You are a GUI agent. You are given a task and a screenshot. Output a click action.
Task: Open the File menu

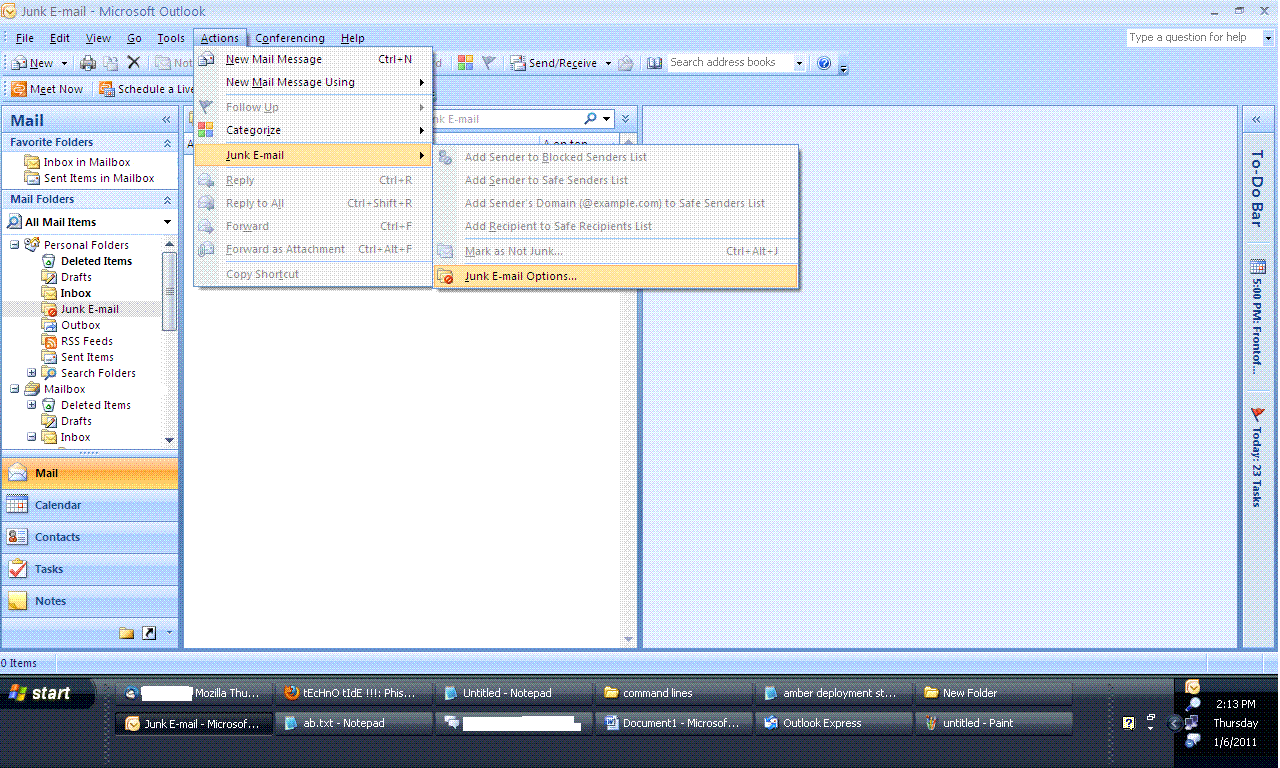point(25,38)
